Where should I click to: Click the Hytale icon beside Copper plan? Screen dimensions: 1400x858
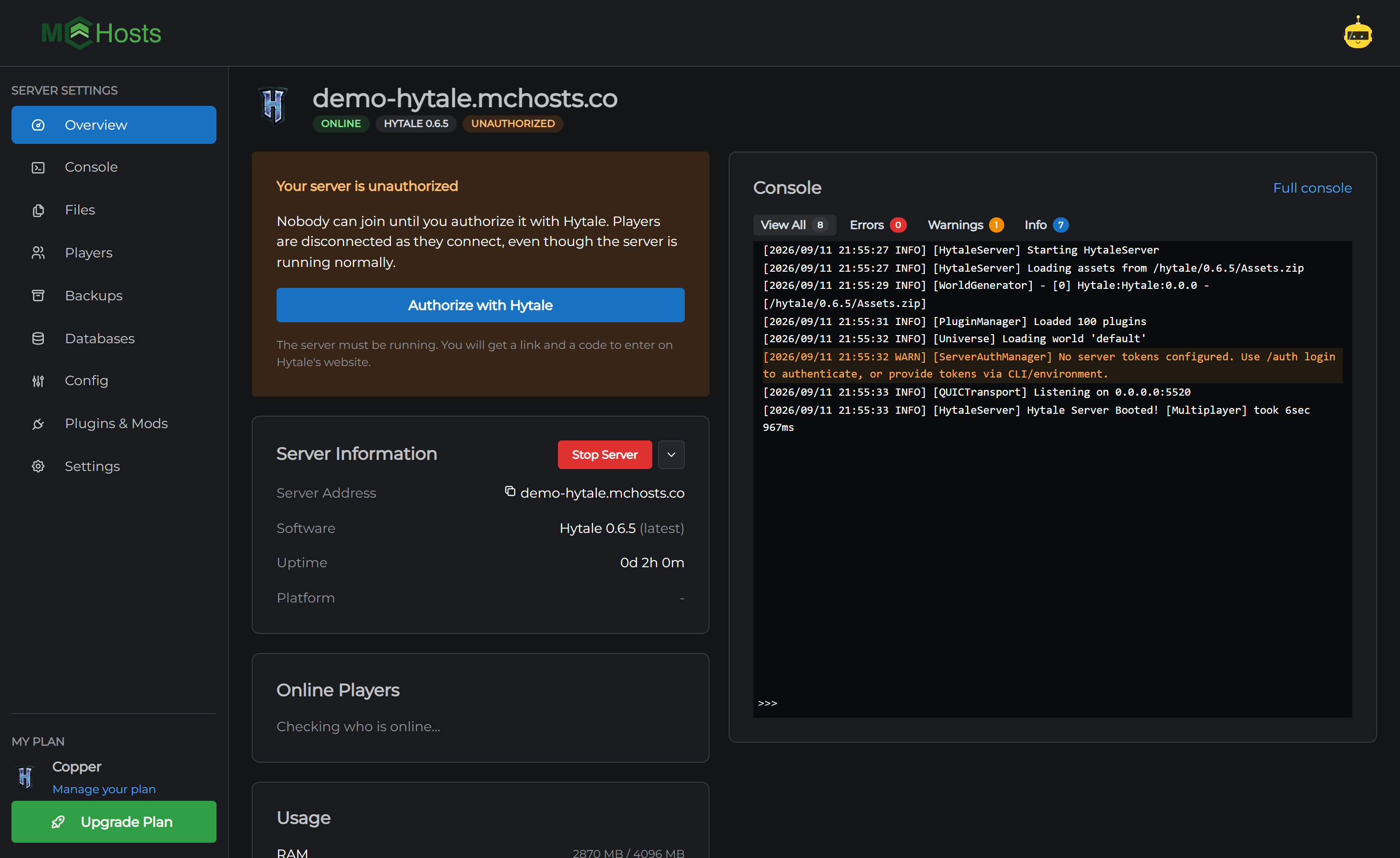coord(26,777)
